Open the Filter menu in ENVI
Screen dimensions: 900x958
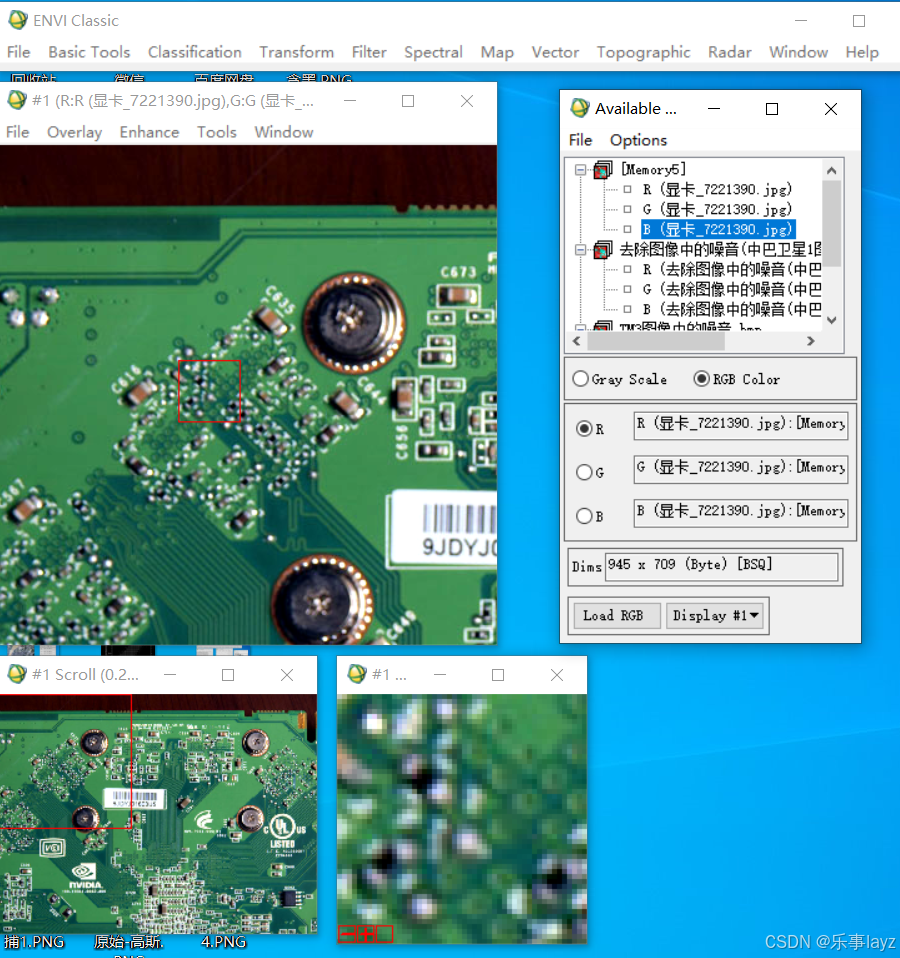tap(369, 53)
